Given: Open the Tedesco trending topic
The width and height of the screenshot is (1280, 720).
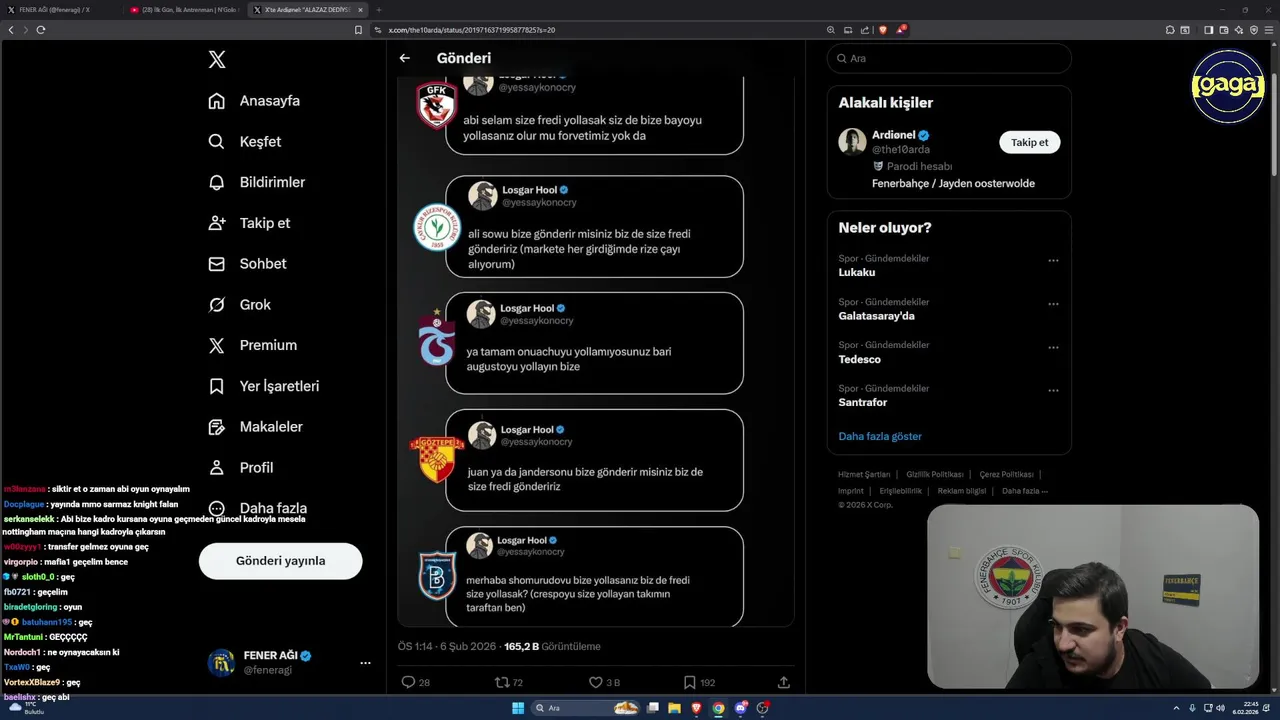Looking at the screenshot, I should [x=860, y=359].
